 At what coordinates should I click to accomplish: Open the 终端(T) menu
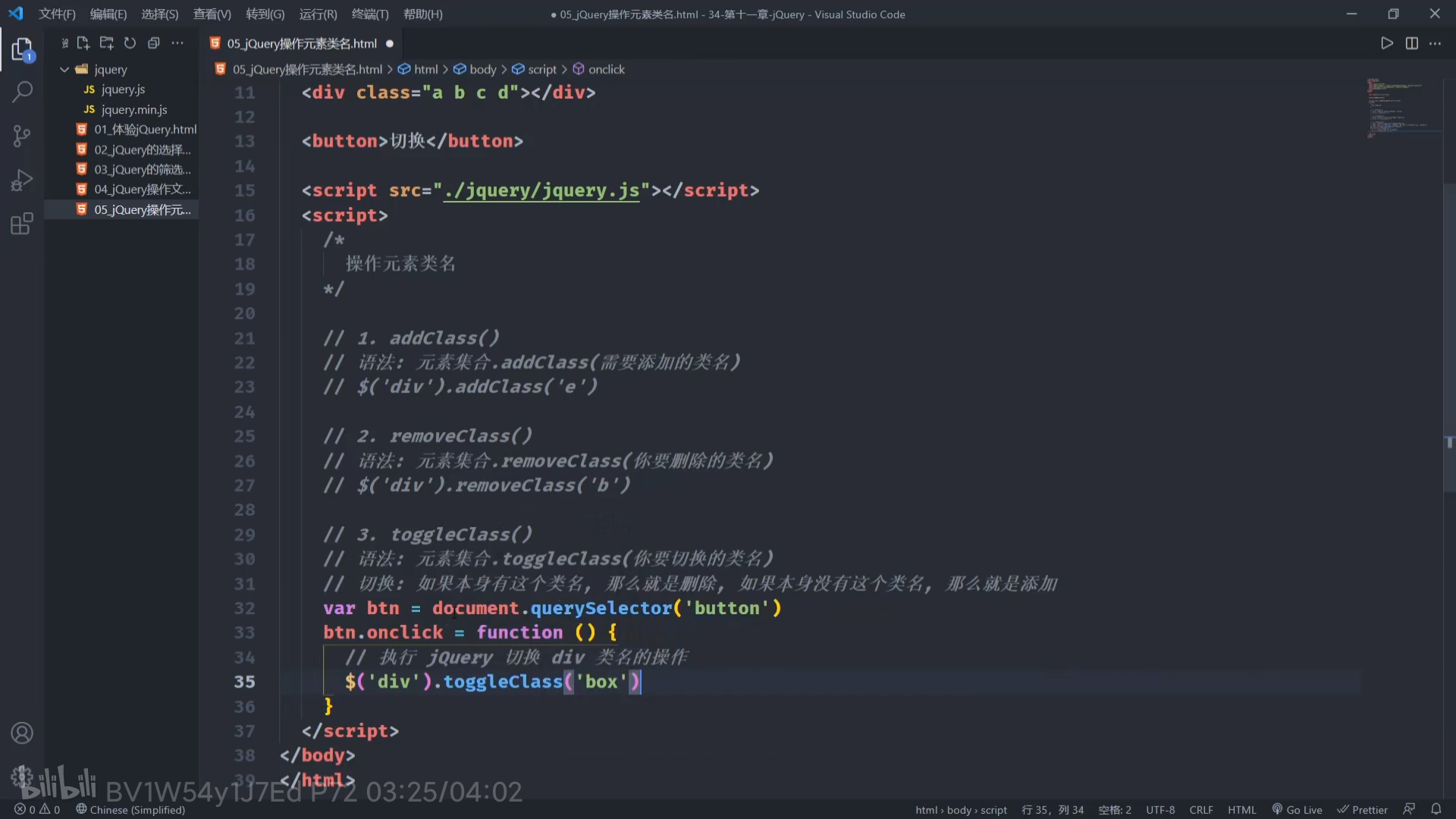tap(370, 14)
